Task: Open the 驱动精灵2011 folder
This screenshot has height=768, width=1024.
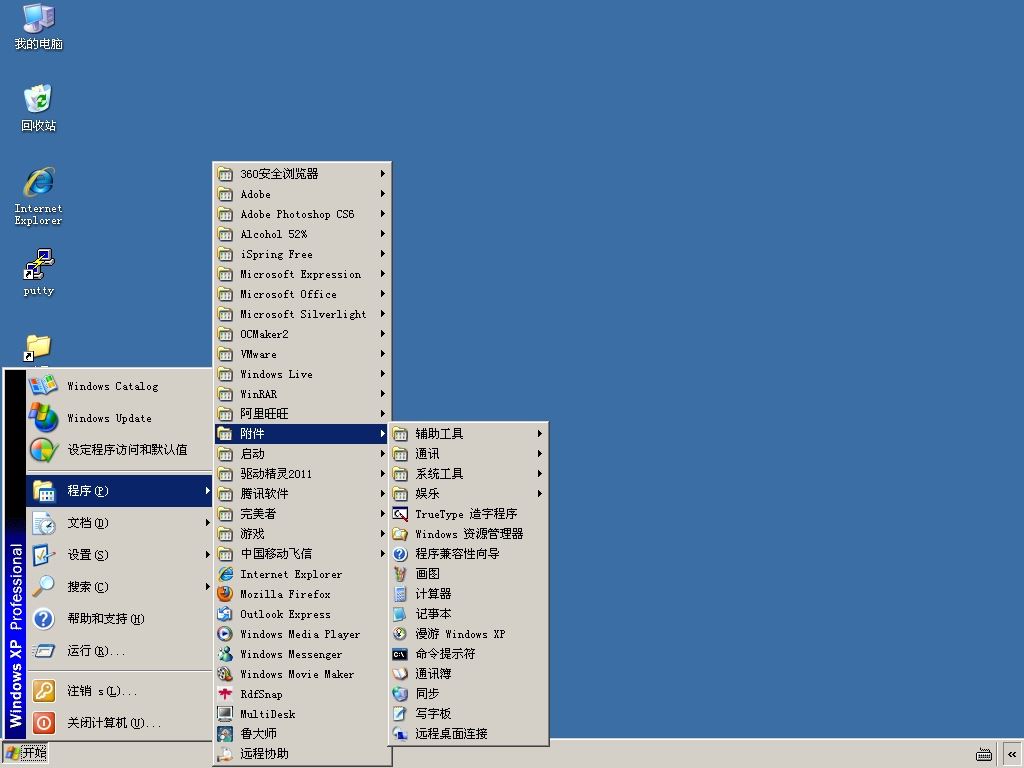Action: pos(302,473)
